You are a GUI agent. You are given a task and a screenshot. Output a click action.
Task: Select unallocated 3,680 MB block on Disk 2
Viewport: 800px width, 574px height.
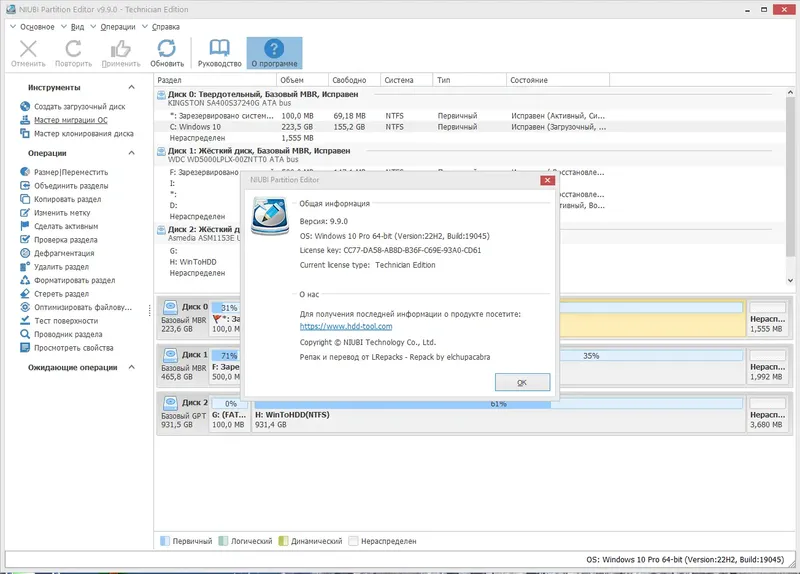[x=767, y=413]
